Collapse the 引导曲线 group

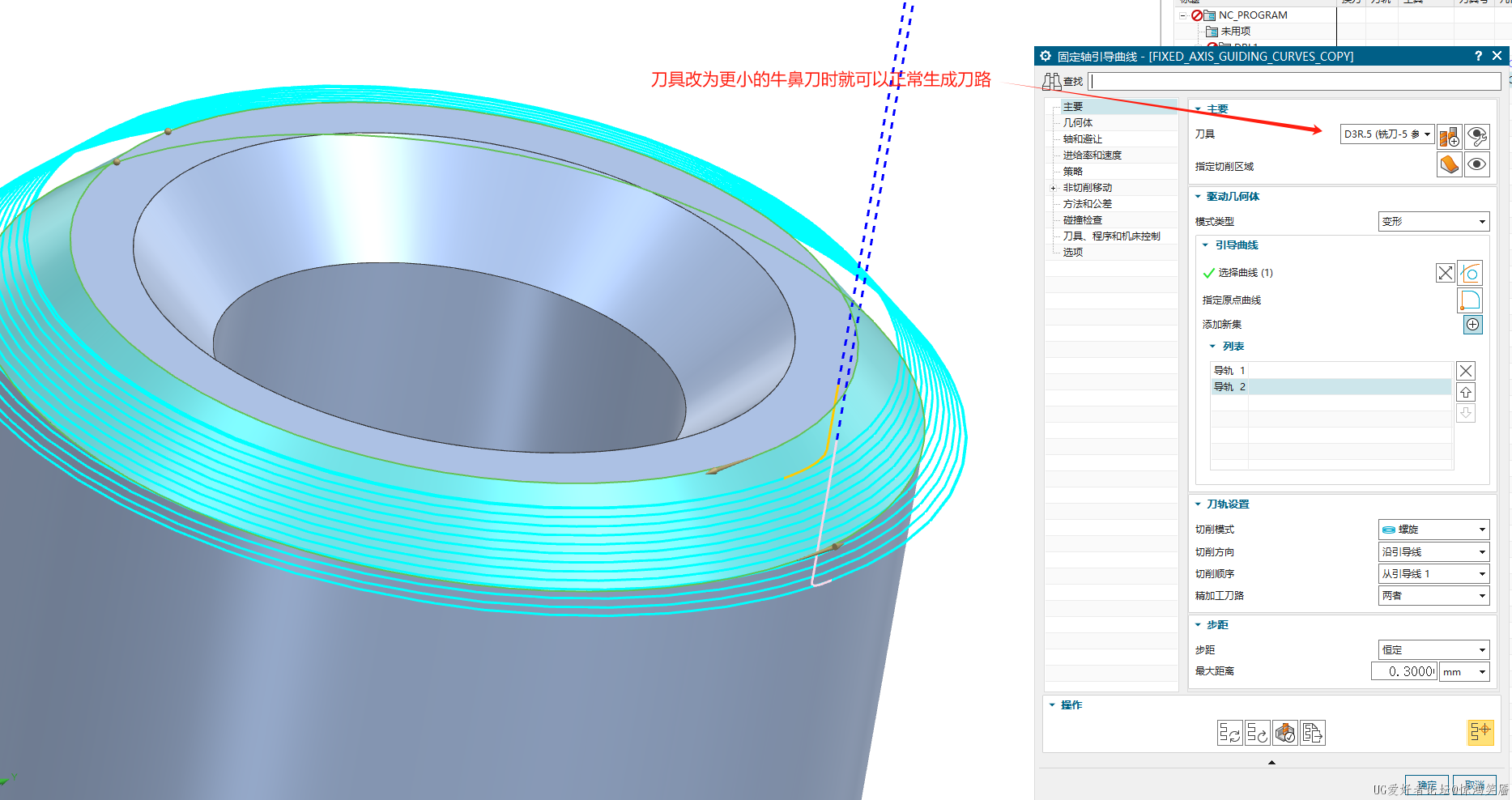pos(1205,245)
